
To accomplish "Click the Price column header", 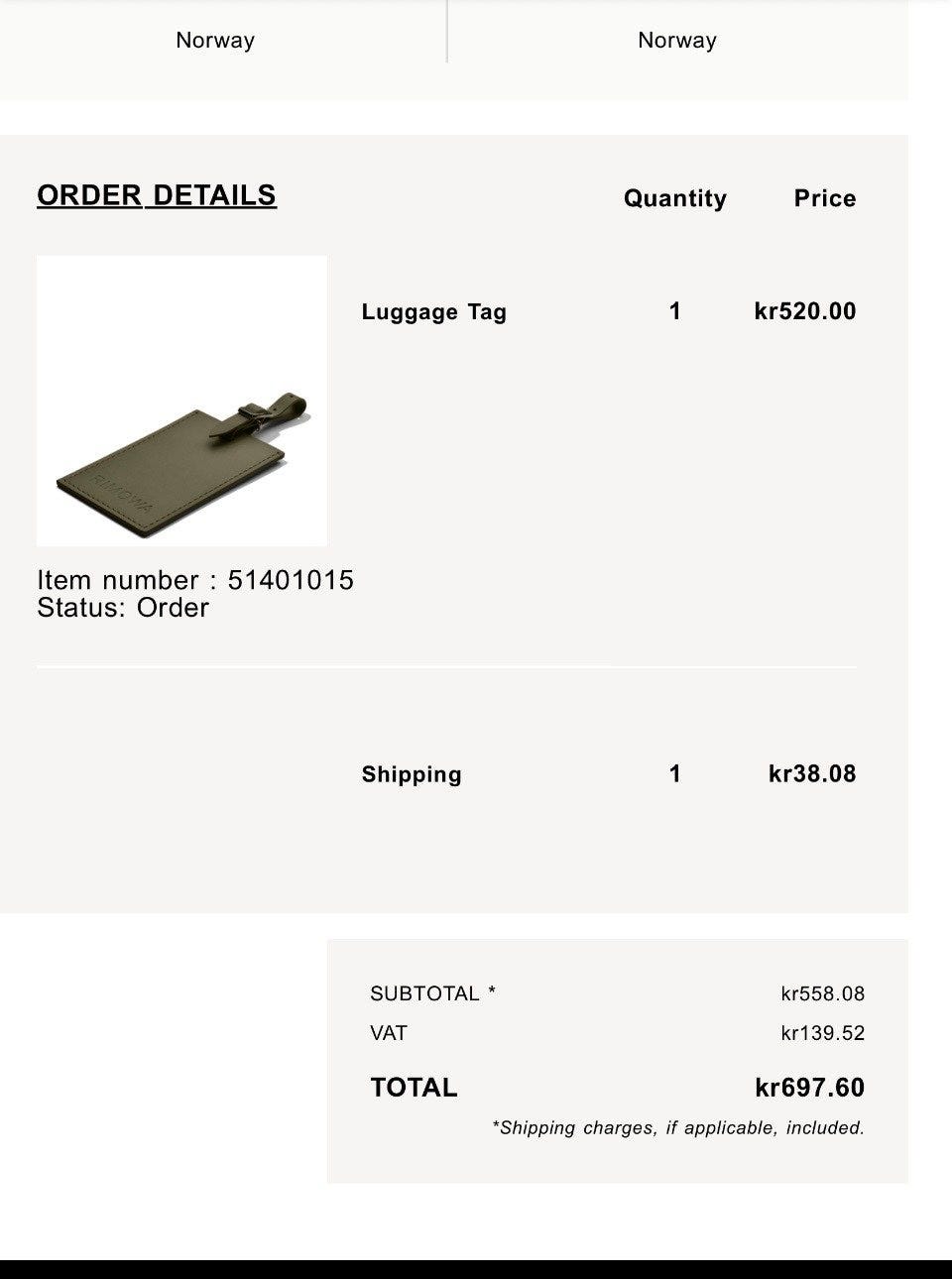I will [824, 198].
